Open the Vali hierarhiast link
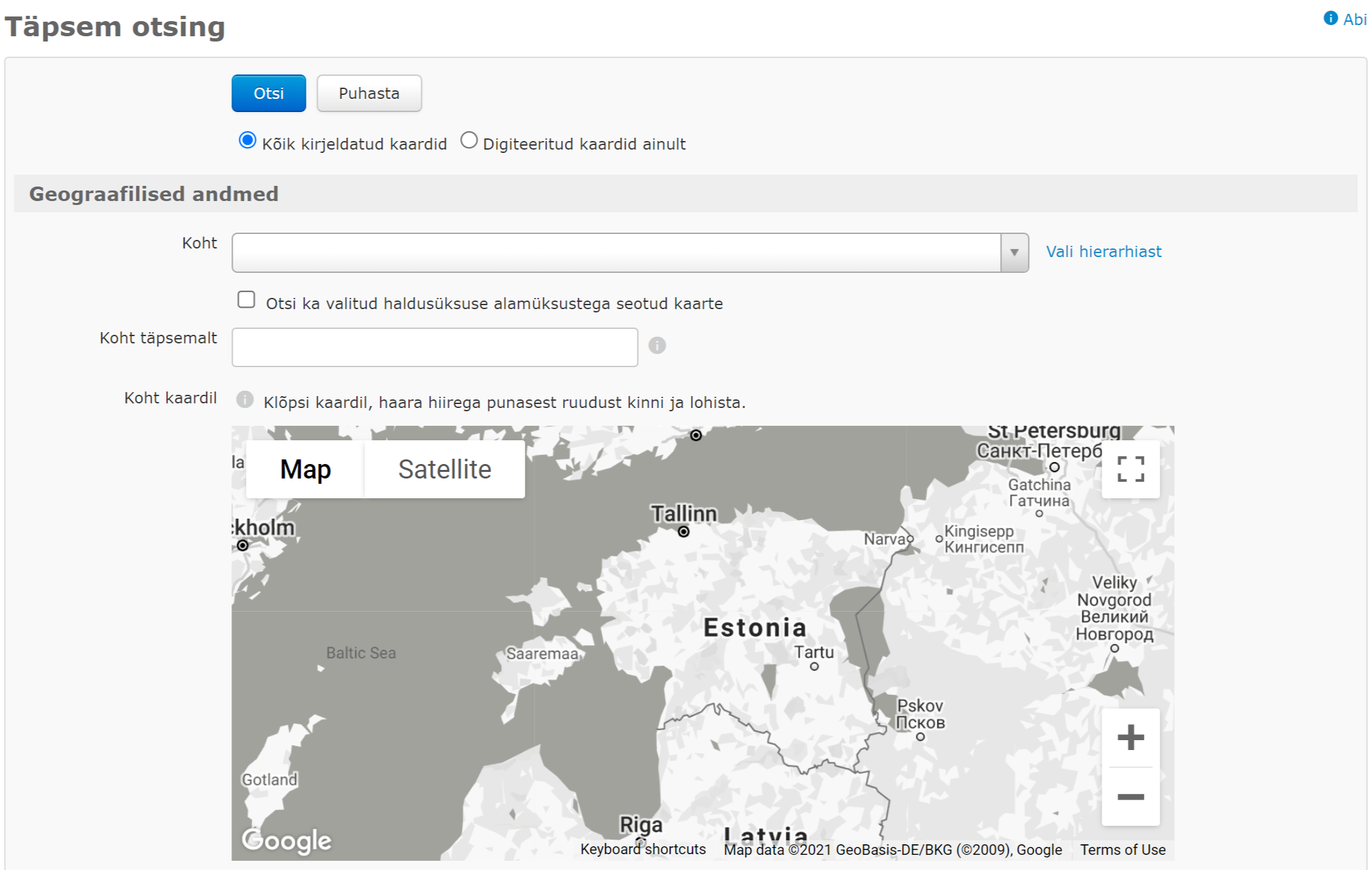Image resolution: width=1372 pixels, height=870 pixels. 1103,252
